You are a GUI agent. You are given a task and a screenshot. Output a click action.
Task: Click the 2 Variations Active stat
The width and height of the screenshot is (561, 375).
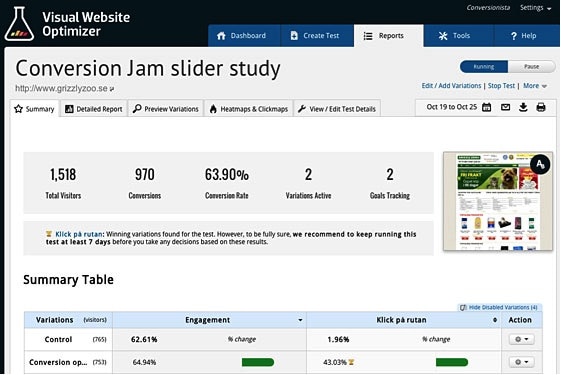pyautogui.click(x=308, y=183)
